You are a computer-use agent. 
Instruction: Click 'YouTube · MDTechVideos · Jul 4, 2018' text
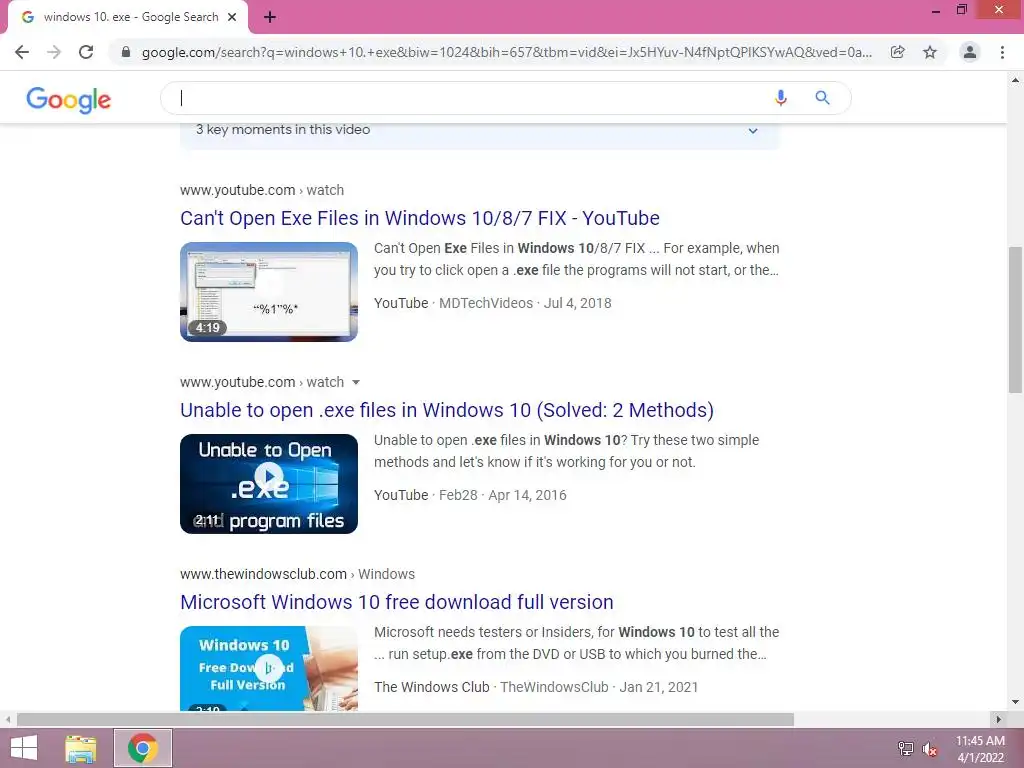click(493, 303)
